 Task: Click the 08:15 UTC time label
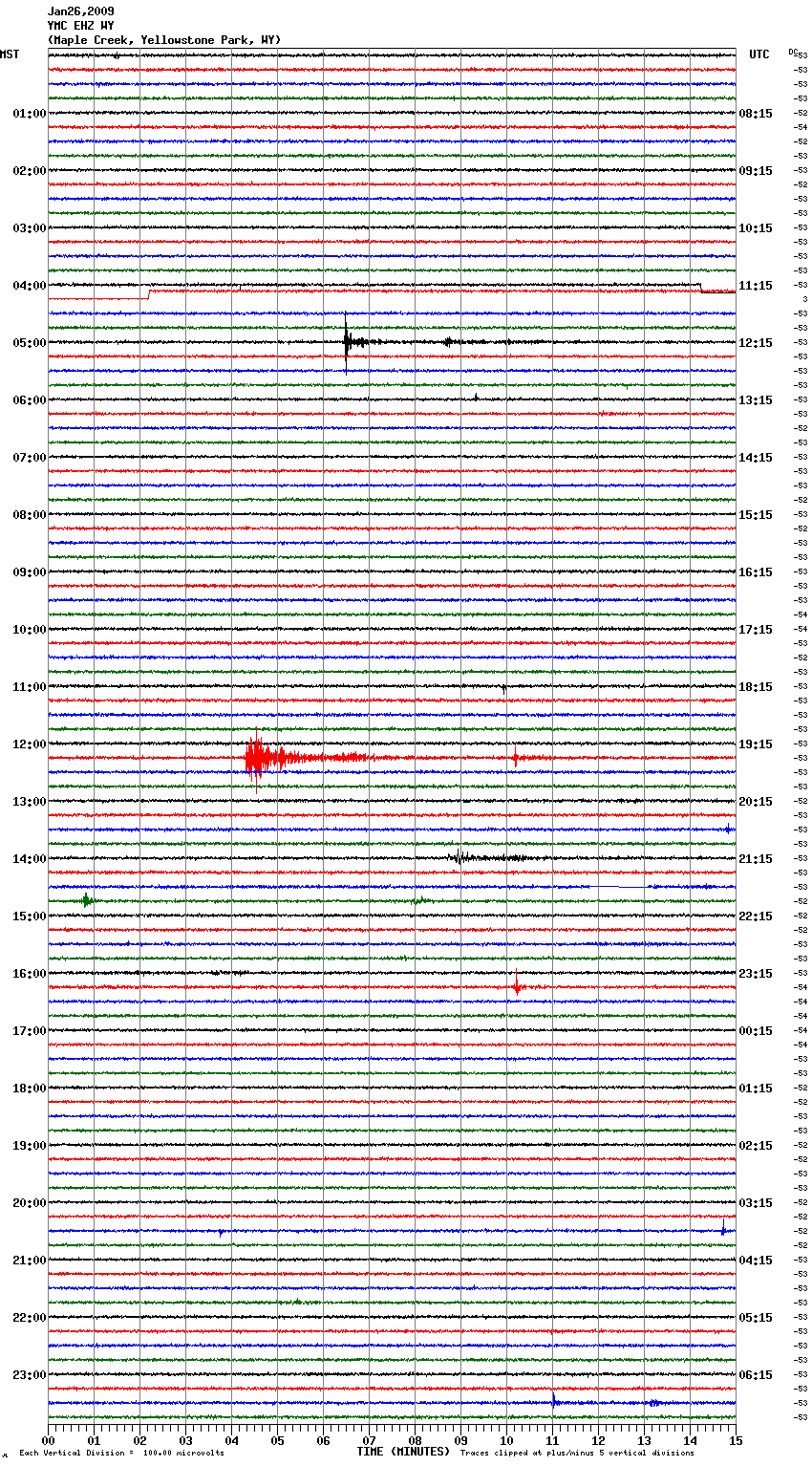point(756,114)
